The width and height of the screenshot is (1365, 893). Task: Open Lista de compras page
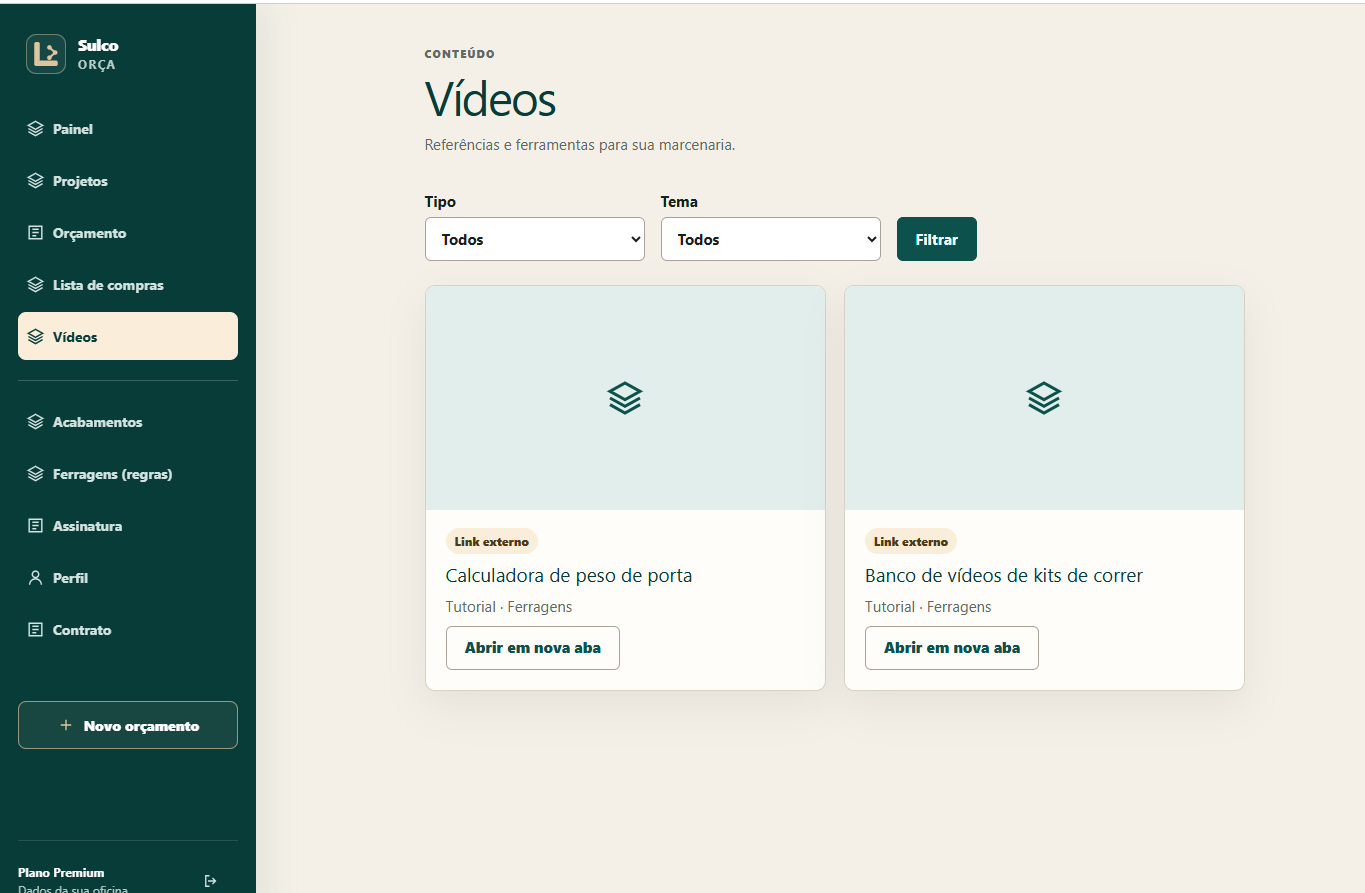pyautogui.click(x=128, y=285)
